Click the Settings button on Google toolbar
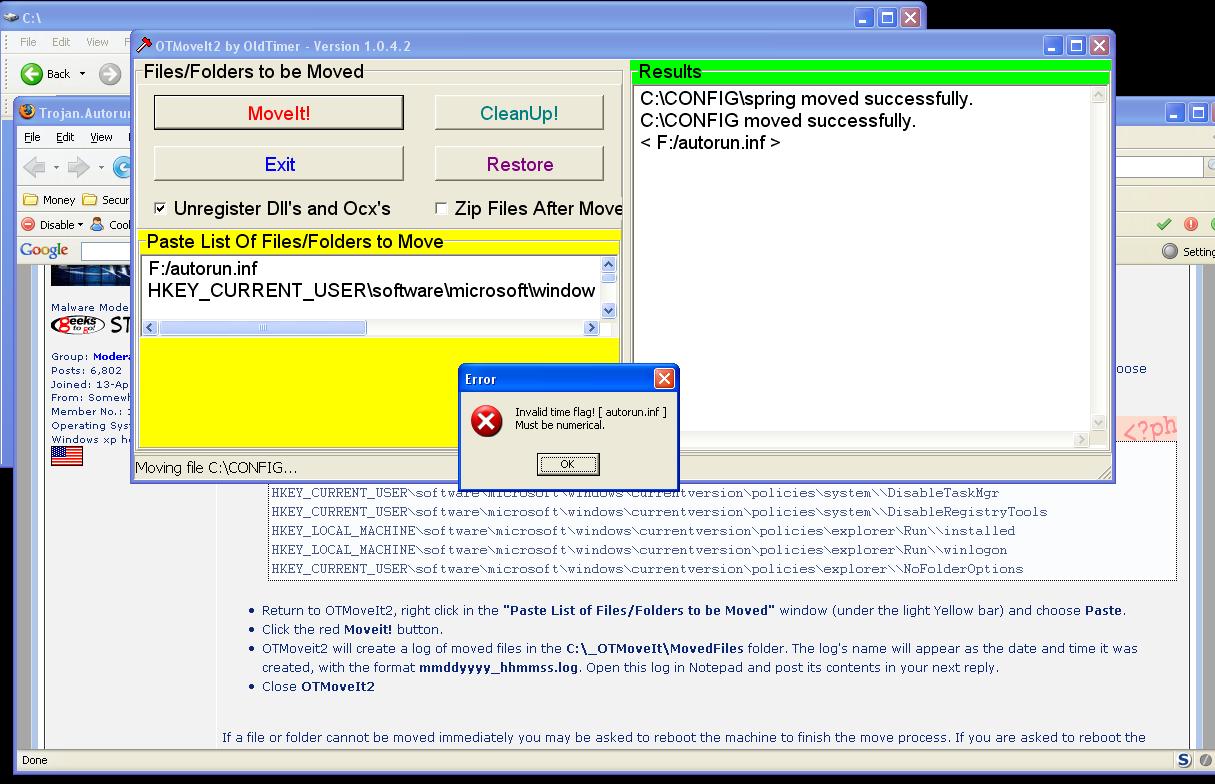 coord(1189,251)
